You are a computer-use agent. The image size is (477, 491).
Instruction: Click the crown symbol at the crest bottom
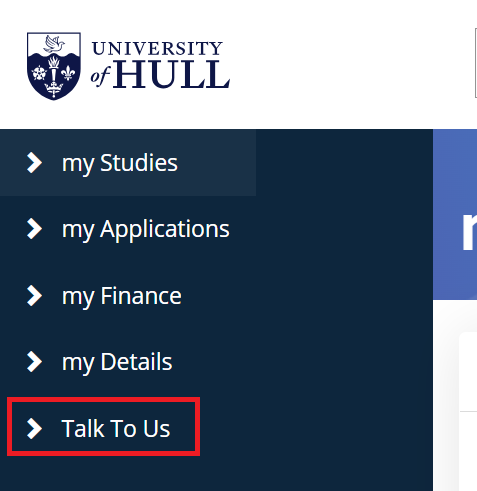pos(54,89)
